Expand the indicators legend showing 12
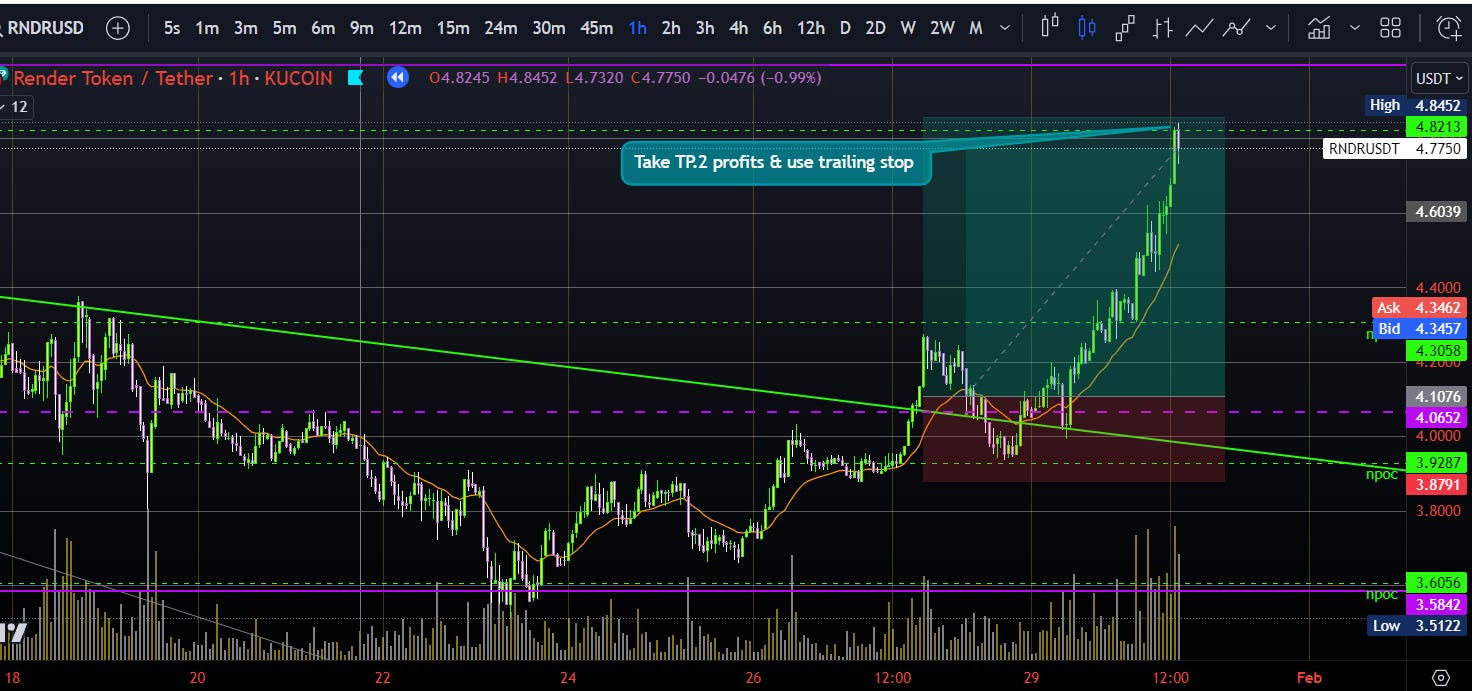The image size is (1472, 691). tap(17, 106)
